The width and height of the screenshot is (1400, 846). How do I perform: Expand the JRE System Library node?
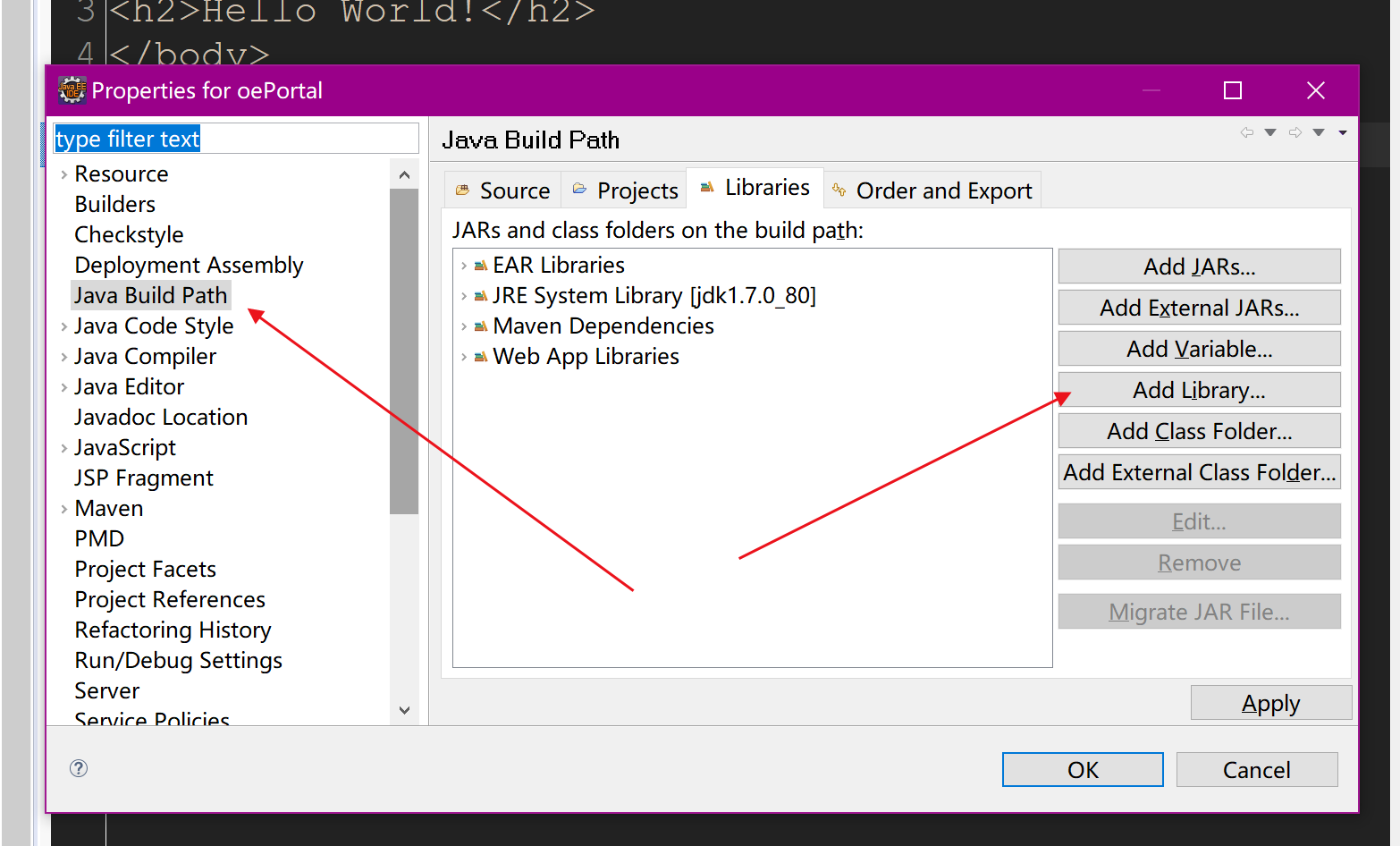pyautogui.click(x=464, y=296)
